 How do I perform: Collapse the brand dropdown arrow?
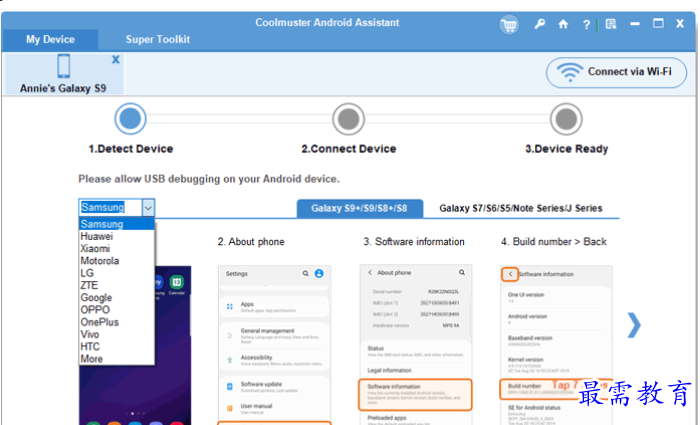point(148,208)
